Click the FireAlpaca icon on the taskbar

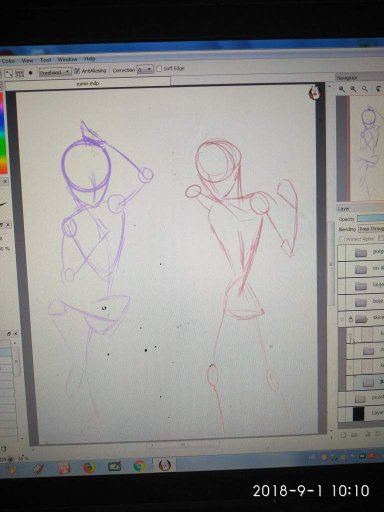[164, 465]
